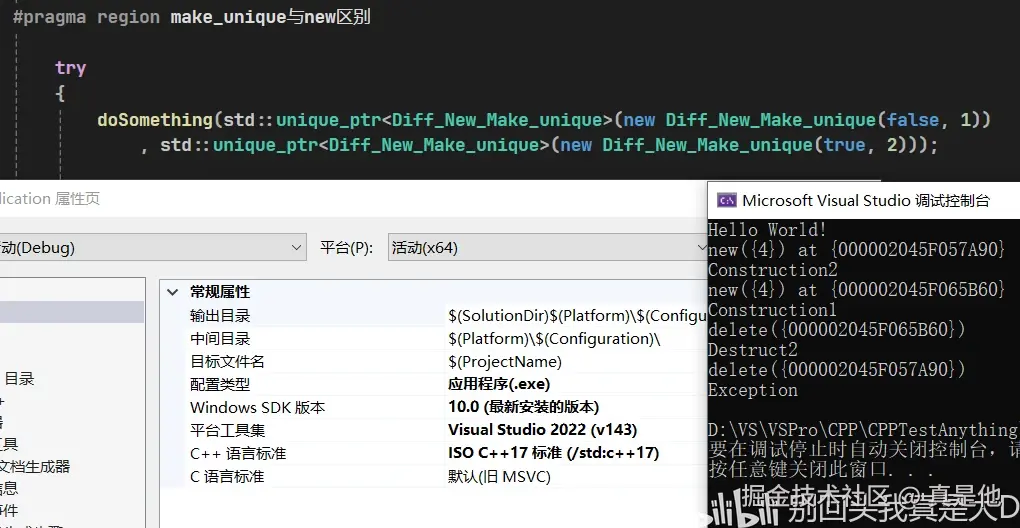Click the #pragma region line
The height and width of the screenshot is (528, 1020).
(191, 17)
